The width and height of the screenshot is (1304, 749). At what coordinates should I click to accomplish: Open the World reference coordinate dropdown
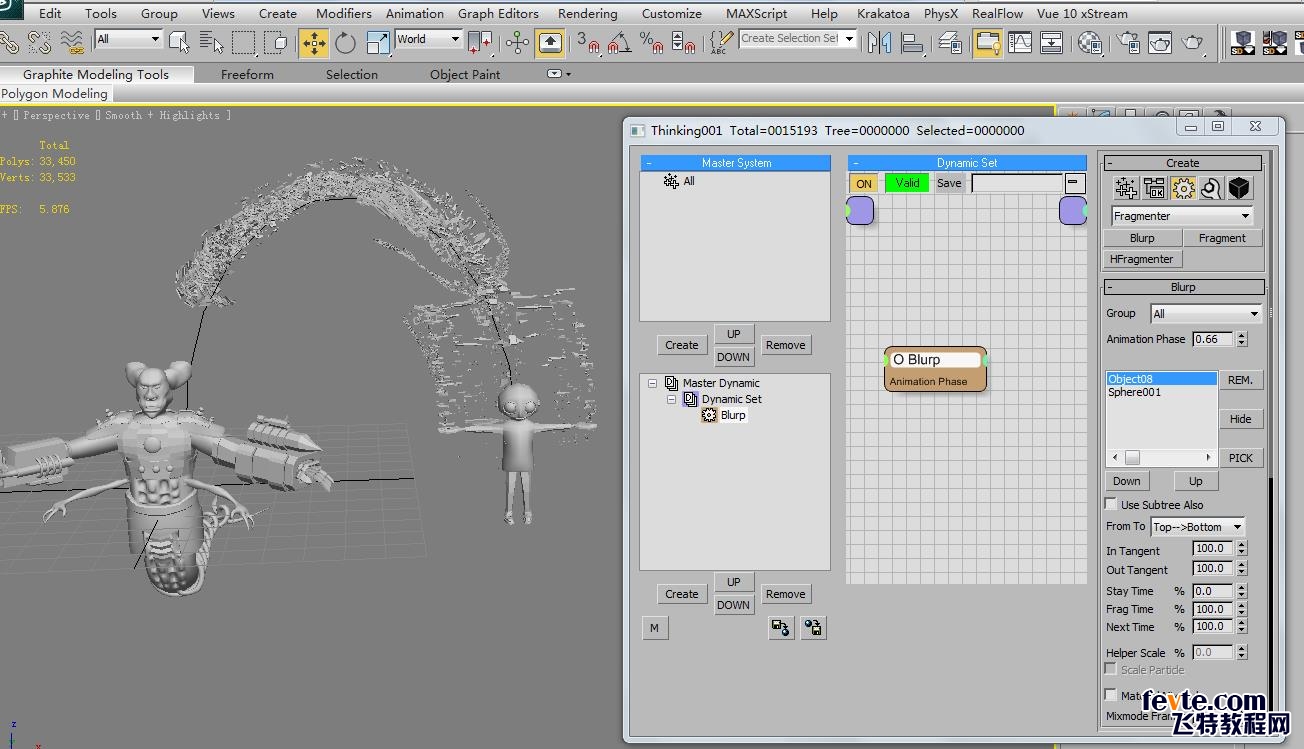click(428, 39)
